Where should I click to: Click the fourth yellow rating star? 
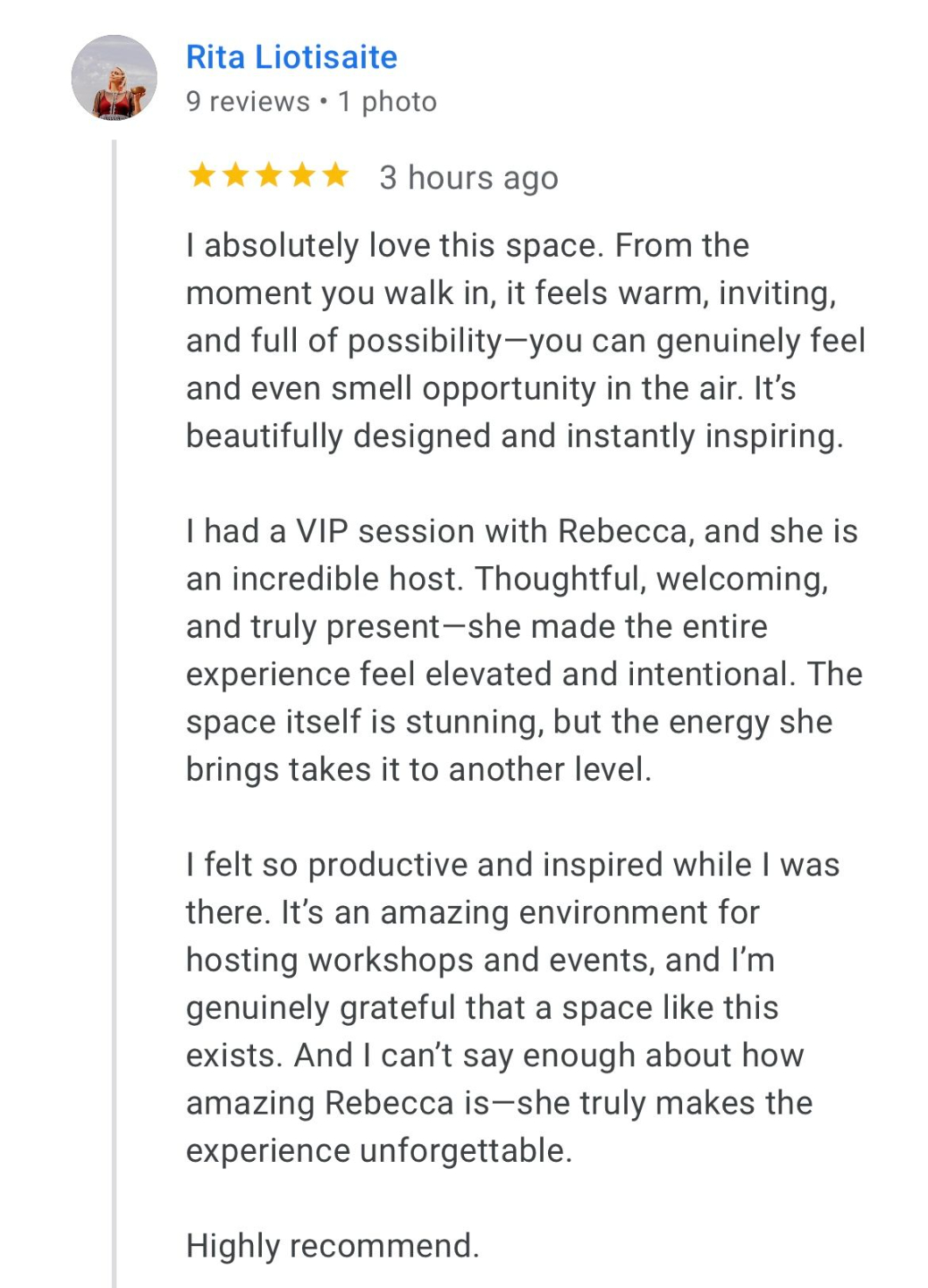302,175
